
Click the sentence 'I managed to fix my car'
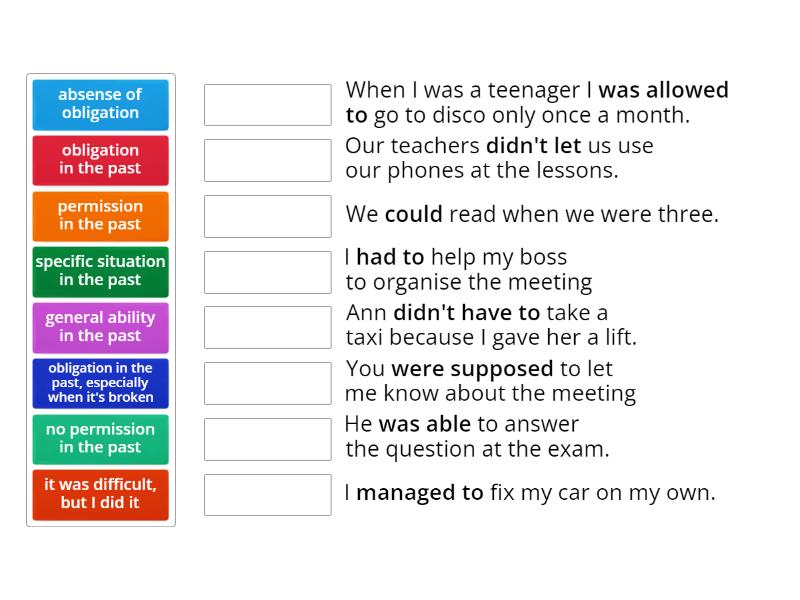pos(530,493)
